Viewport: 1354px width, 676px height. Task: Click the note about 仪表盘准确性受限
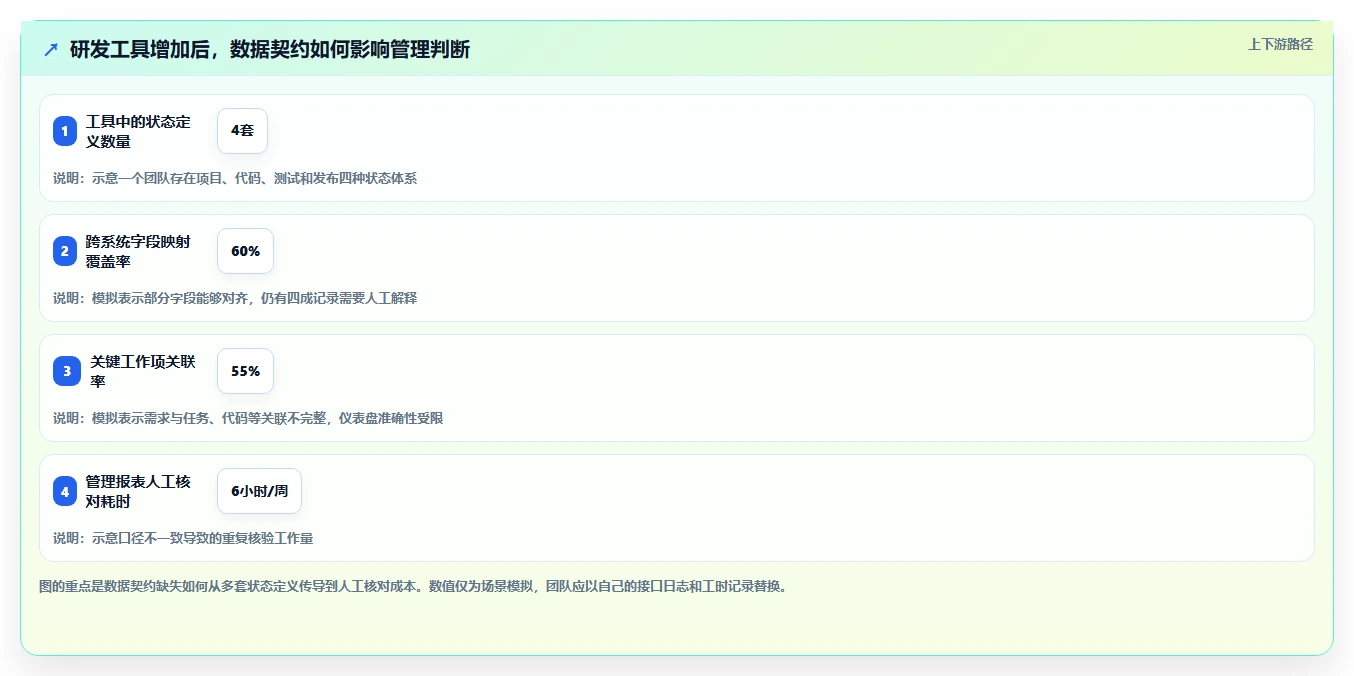point(248,418)
